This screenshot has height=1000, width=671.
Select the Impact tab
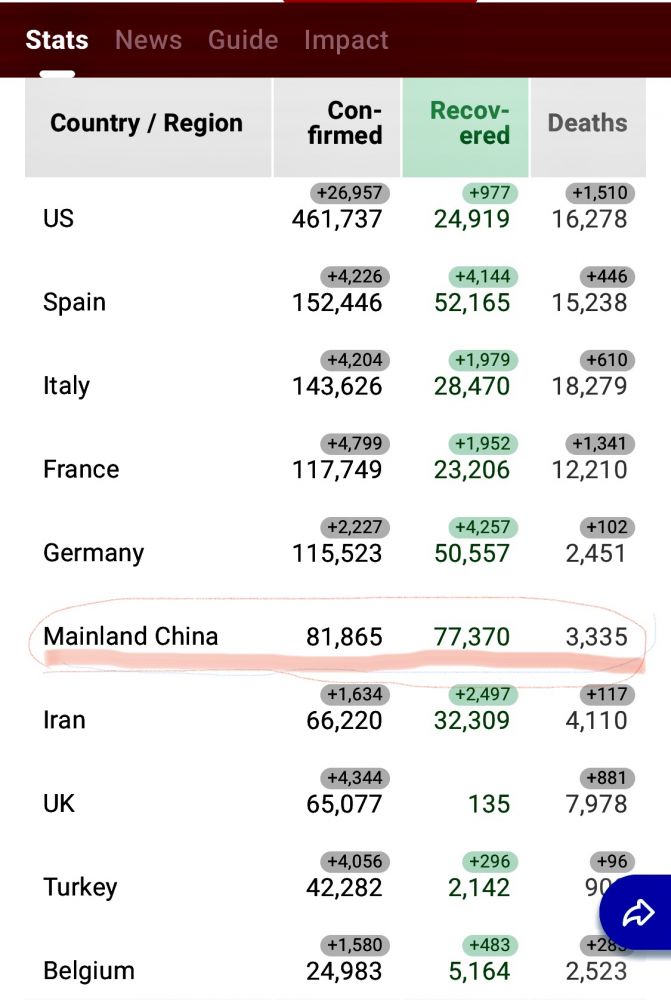[346, 40]
